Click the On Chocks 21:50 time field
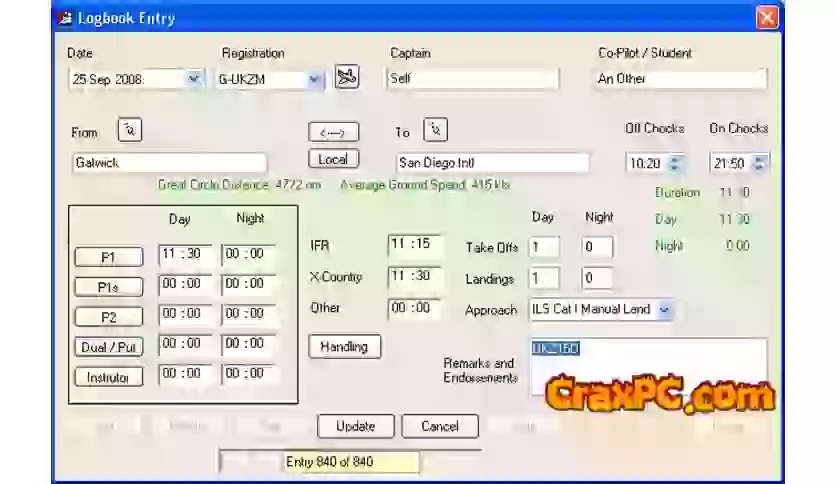 (732, 163)
